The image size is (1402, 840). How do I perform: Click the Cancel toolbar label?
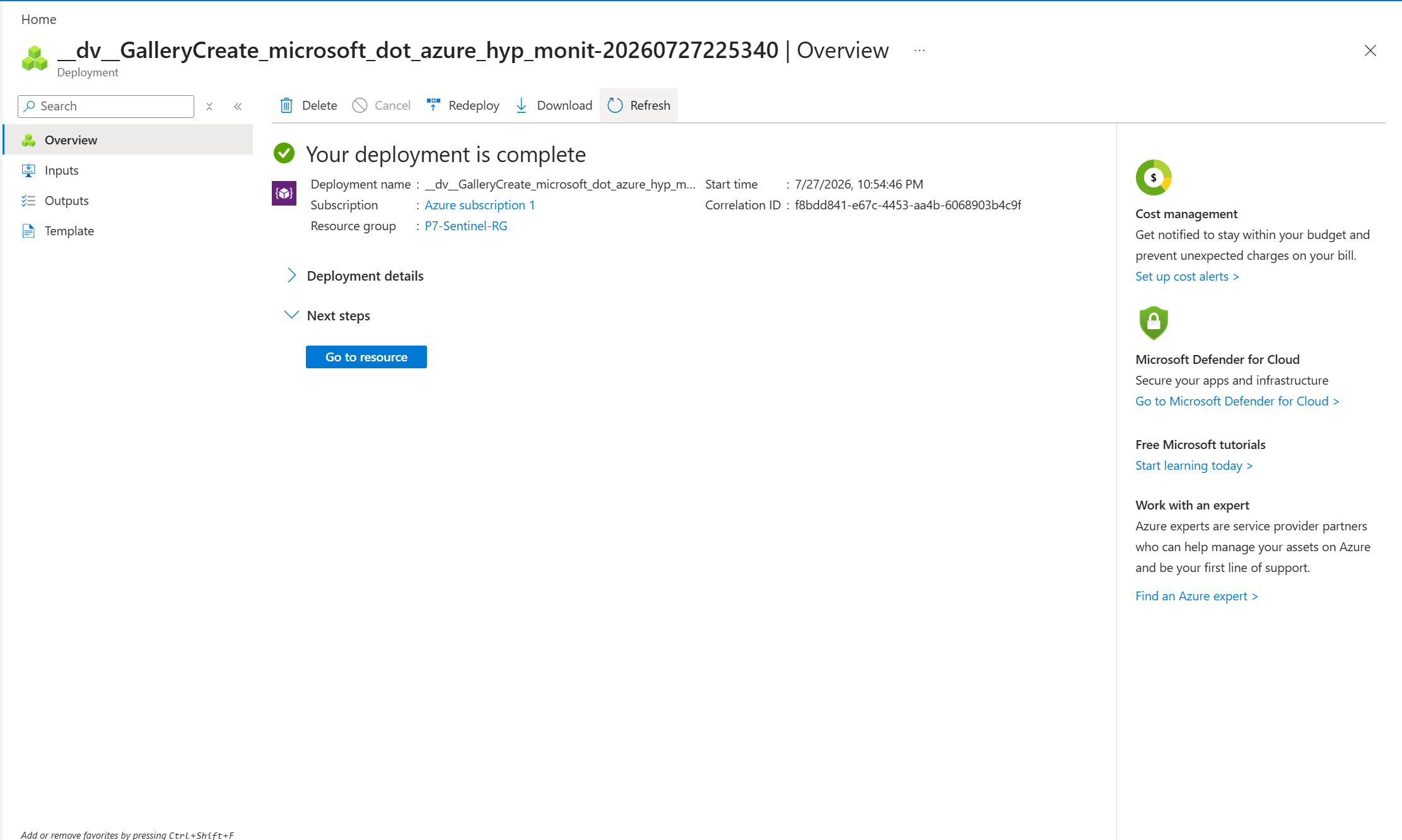coord(392,105)
